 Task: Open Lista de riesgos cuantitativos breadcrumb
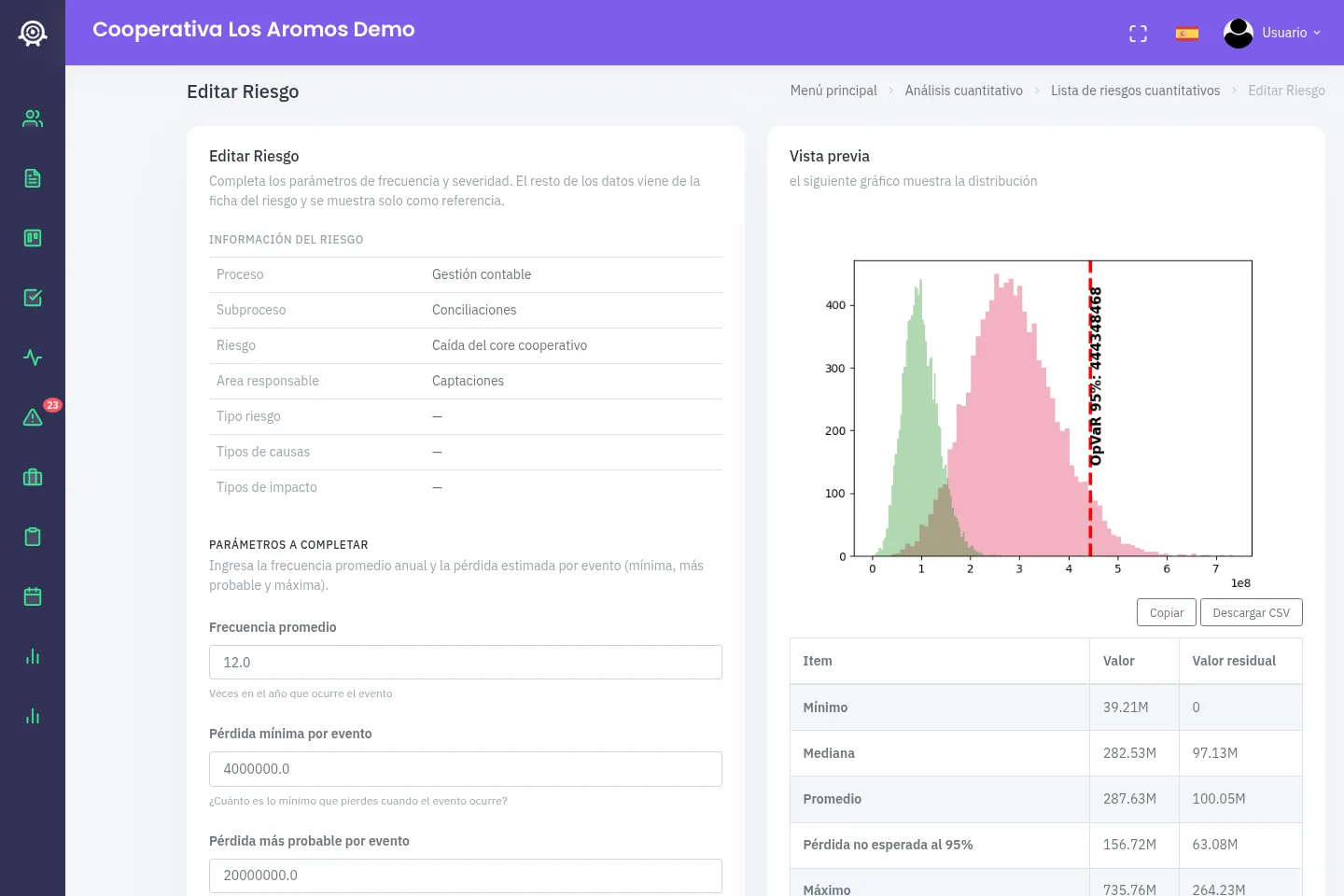tap(1135, 91)
